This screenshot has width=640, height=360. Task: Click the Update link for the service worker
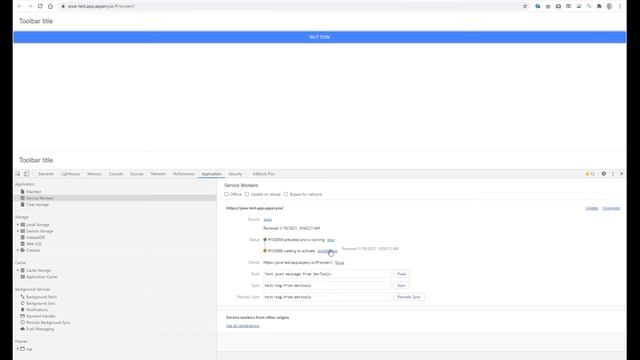tap(591, 208)
